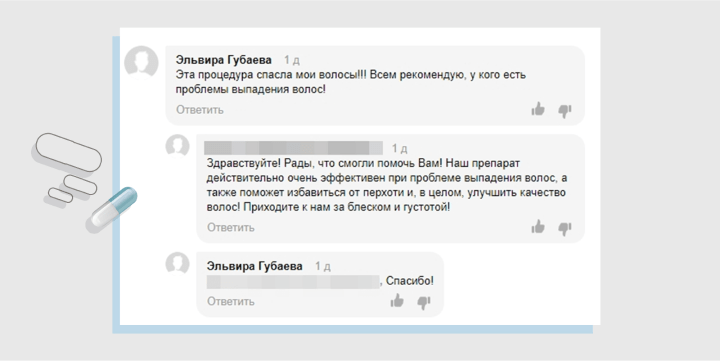The height and width of the screenshot is (361, 720).
Task: Open Эльвира Губаева profile in Спасибо! comment
Action: [254, 266]
